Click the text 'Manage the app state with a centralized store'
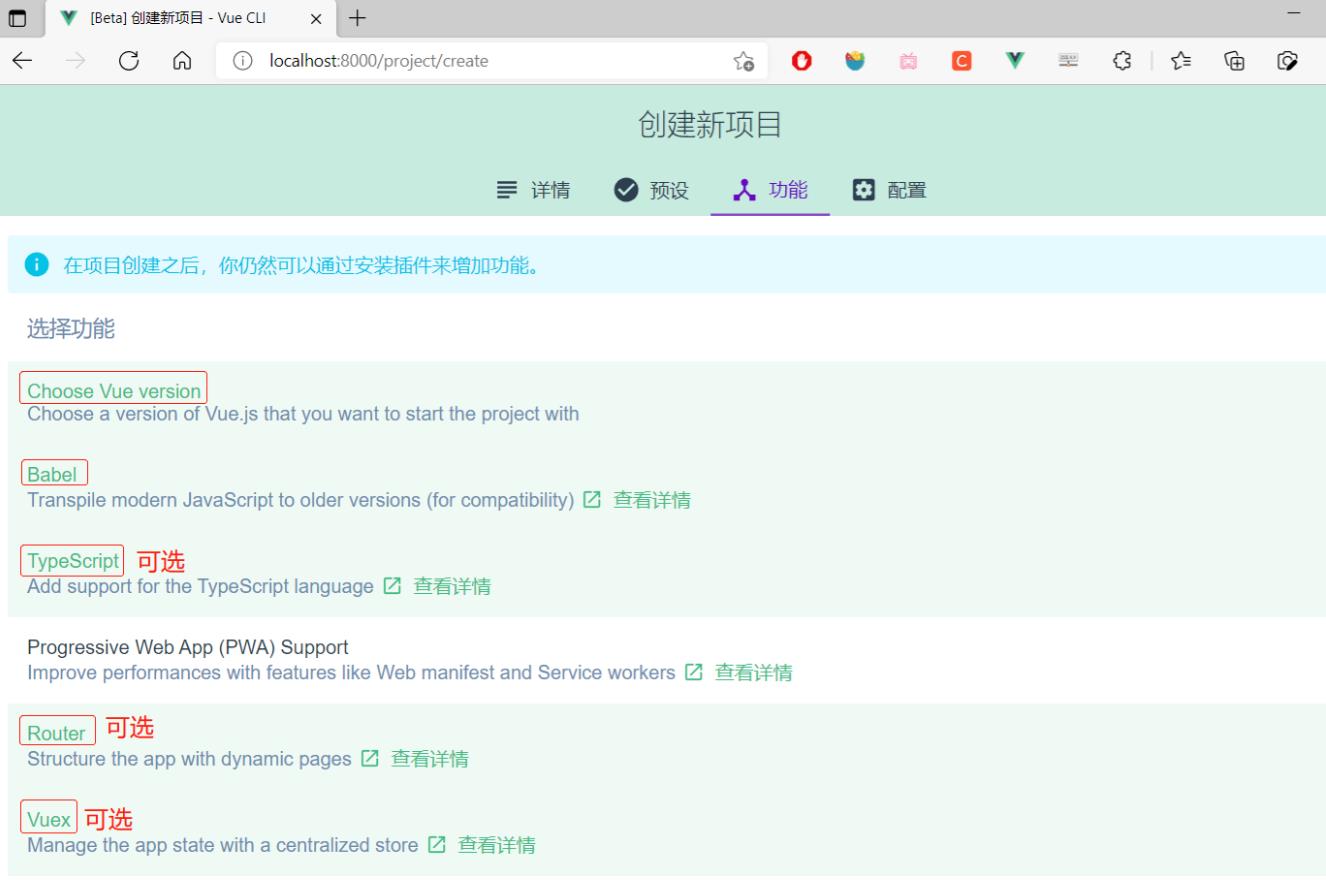The height and width of the screenshot is (888, 1326). pos(222,845)
